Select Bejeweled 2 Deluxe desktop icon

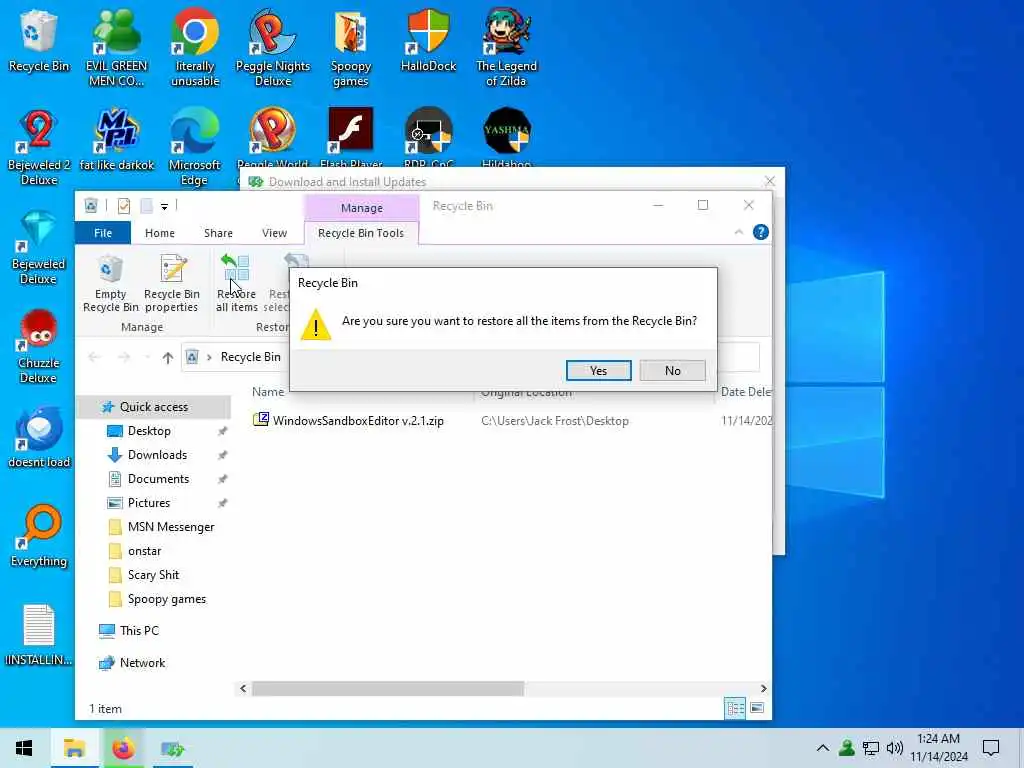pos(39,148)
